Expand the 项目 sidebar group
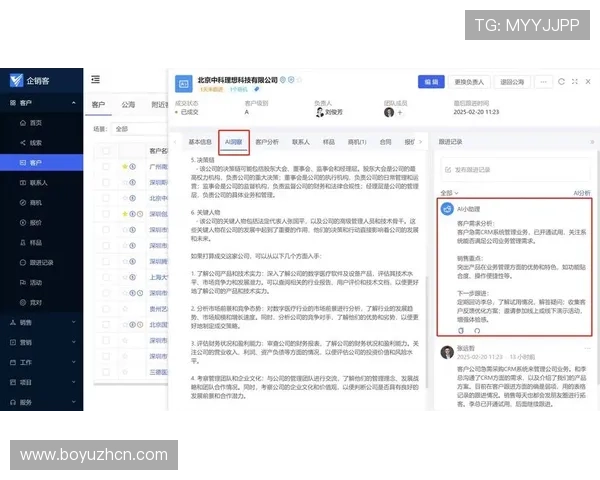 pyautogui.click(x=73, y=382)
